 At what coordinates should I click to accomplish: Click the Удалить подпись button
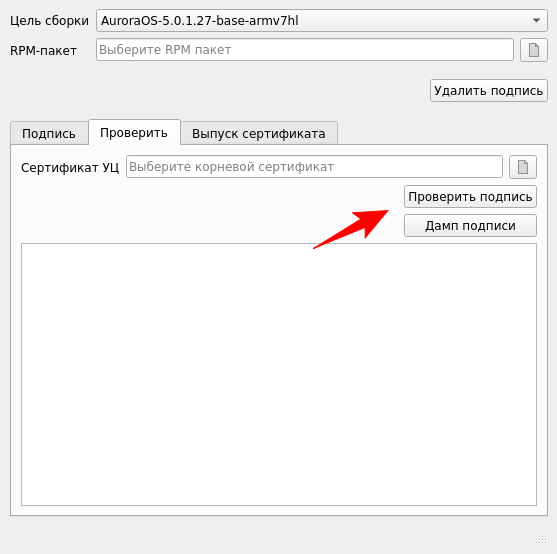(x=488, y=91)
